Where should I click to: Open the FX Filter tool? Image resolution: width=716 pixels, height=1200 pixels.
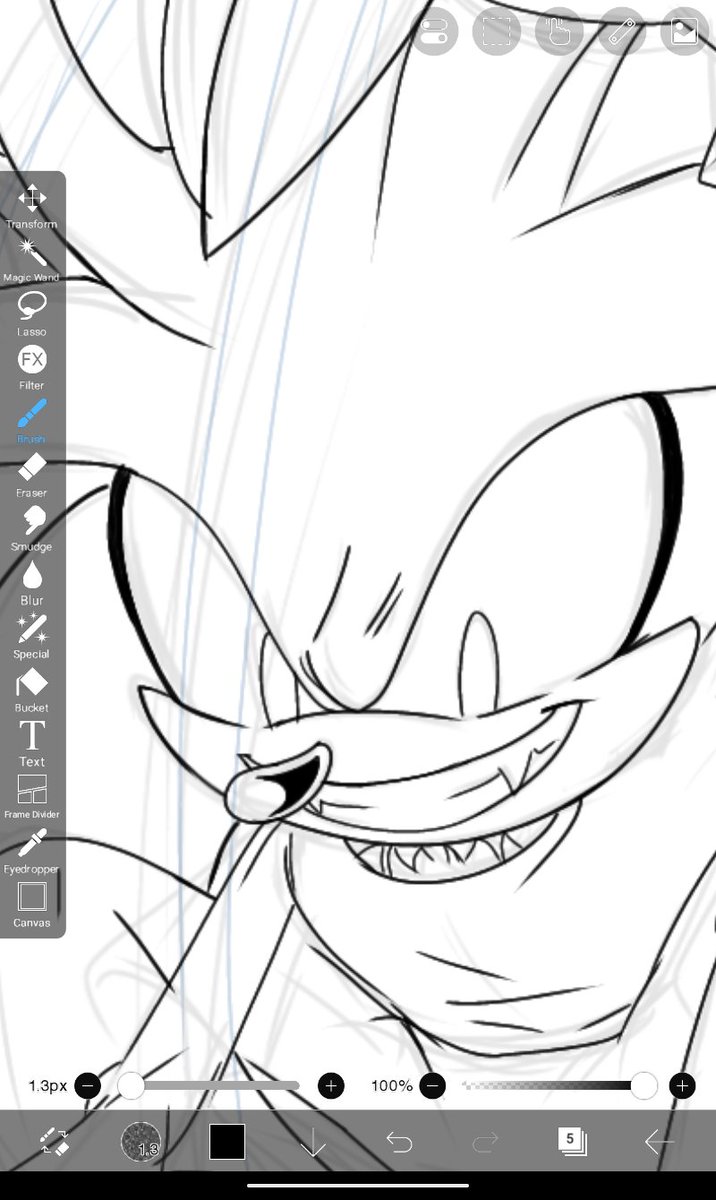pos(32,367)
